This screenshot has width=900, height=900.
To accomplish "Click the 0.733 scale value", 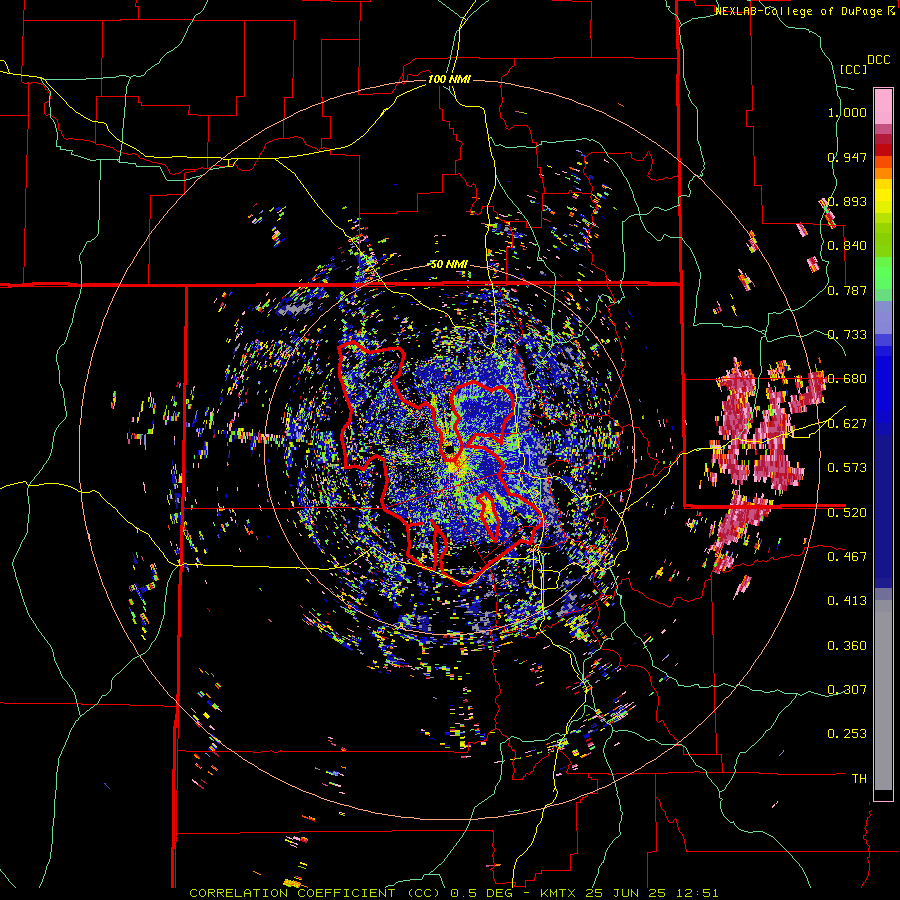I will click(847, 335).
